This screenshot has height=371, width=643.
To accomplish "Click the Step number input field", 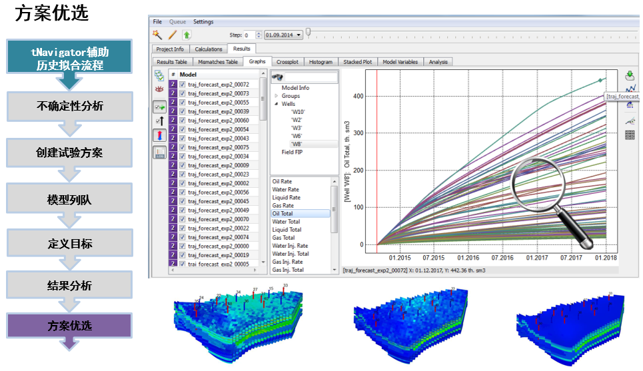I will click(x=249, y=35).
